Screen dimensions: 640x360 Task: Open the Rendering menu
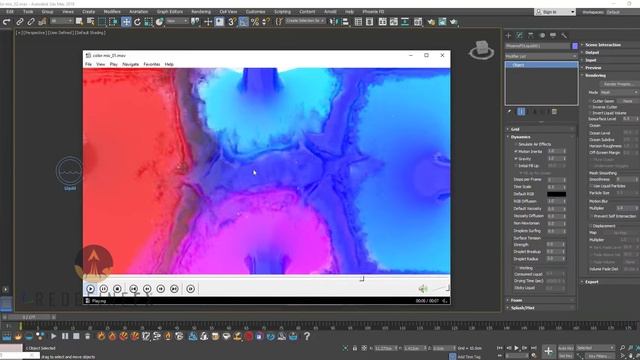(201, 11)
